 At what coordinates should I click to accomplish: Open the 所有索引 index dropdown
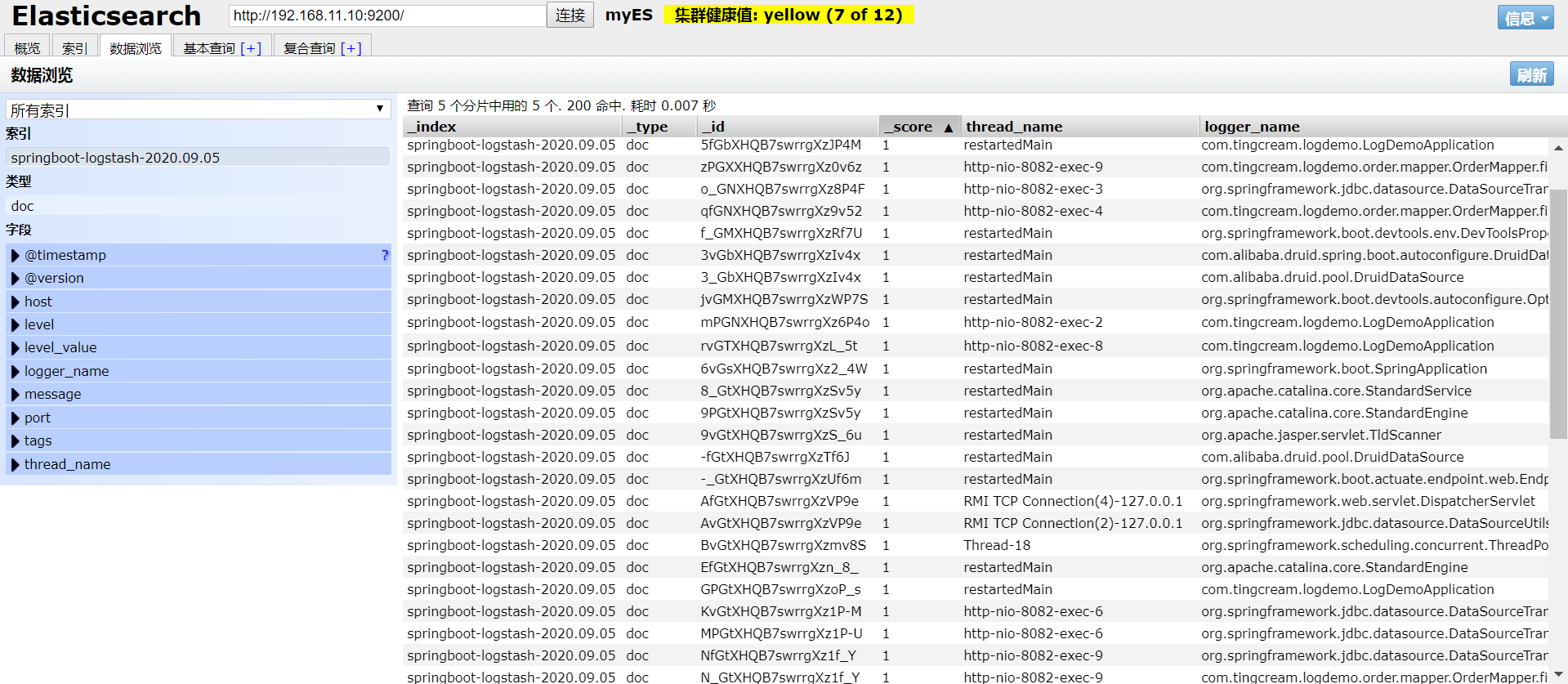tap(198, 110)
